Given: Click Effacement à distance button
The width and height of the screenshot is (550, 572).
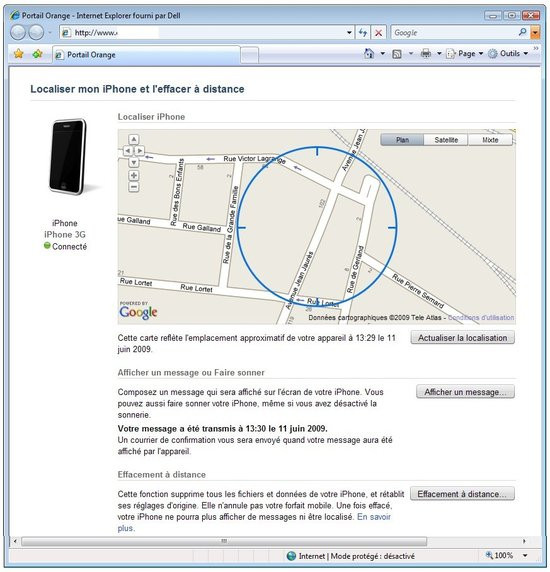Looking at the screenshot, I should coord(462,494).
